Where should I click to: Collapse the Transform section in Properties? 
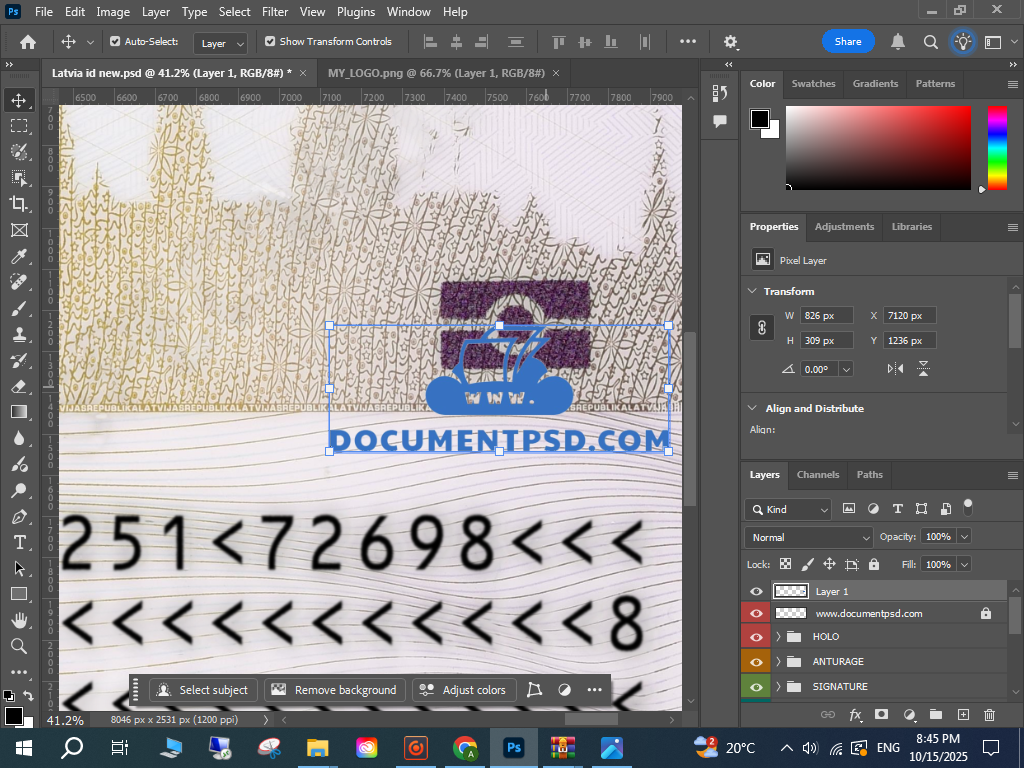tap(751, 291)
